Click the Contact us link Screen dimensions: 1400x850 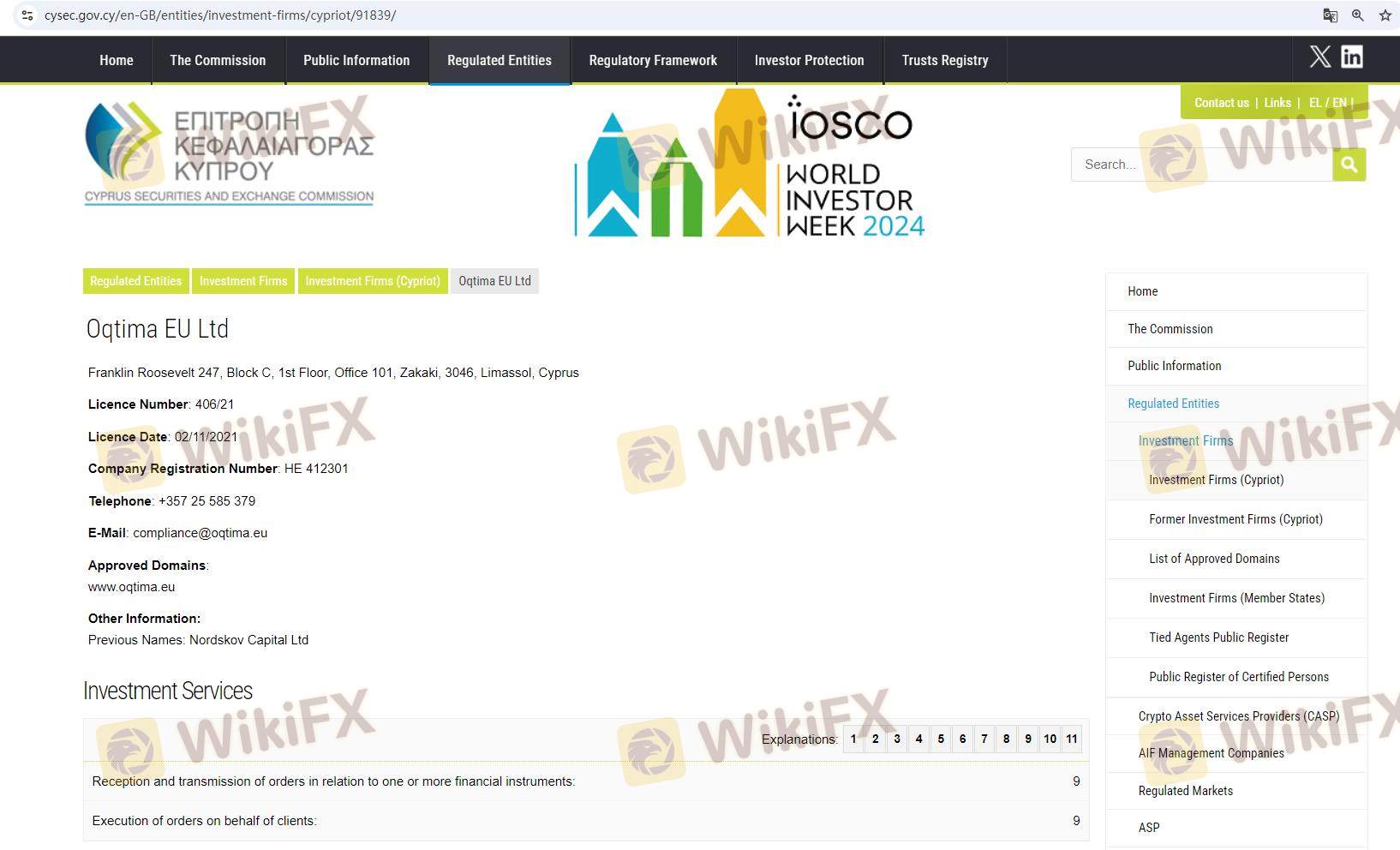(1221, 103)
